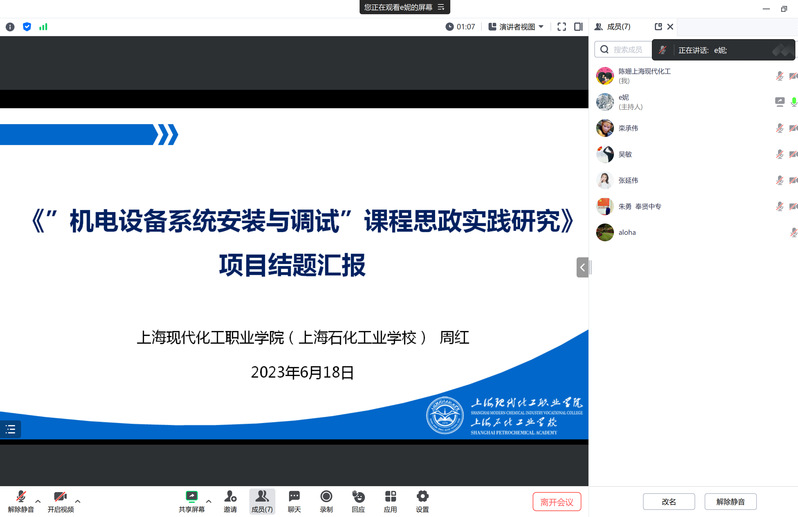798x517 pixels.
Task: Expand audio options arrow beside 解除静音
Action: tap(38, 499)
